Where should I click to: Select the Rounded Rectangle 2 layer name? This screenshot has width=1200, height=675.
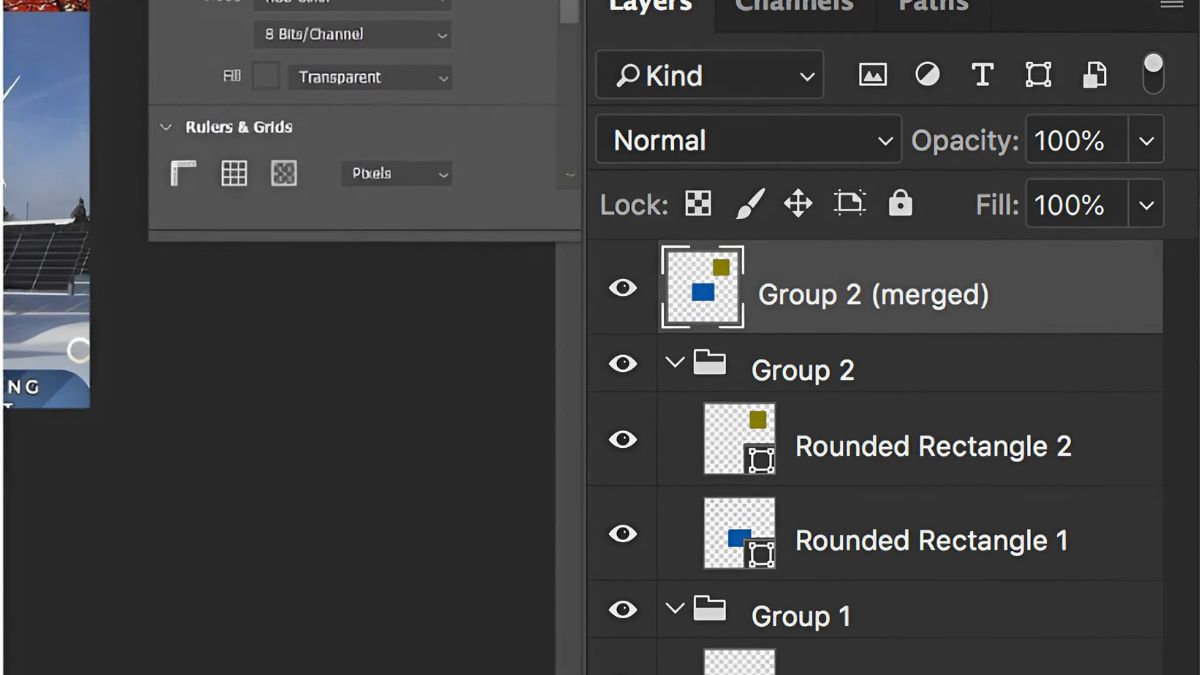coord(933,446)
